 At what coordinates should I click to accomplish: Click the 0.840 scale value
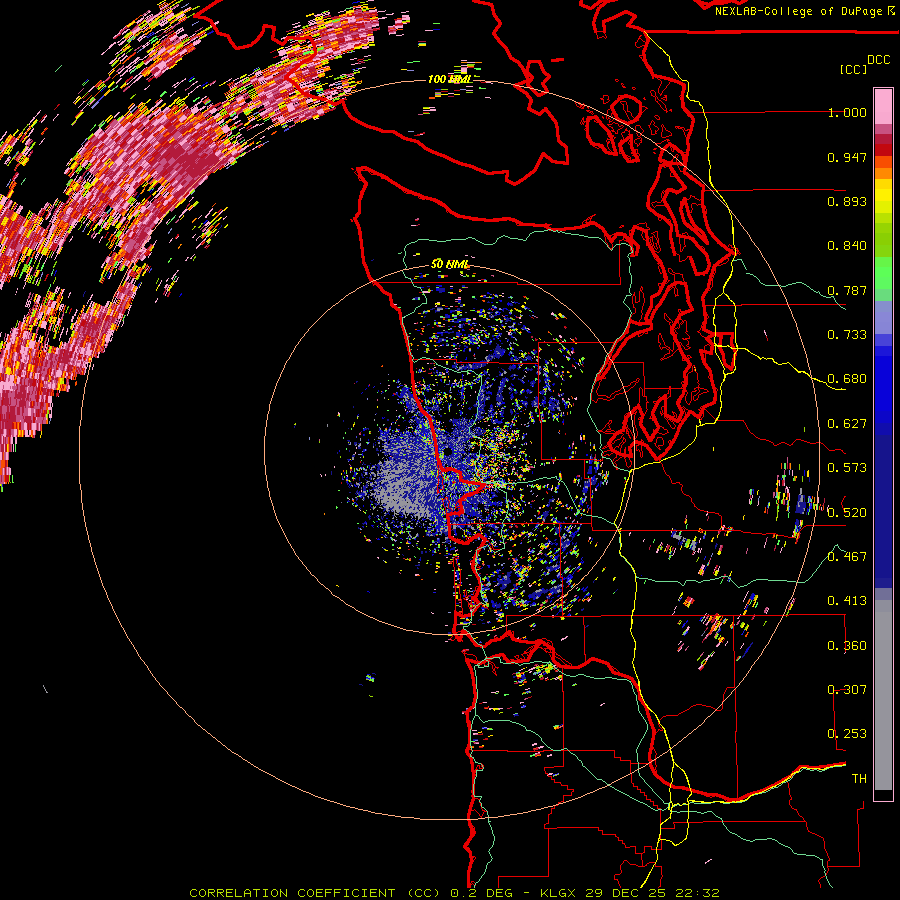[x=847, y=246]
